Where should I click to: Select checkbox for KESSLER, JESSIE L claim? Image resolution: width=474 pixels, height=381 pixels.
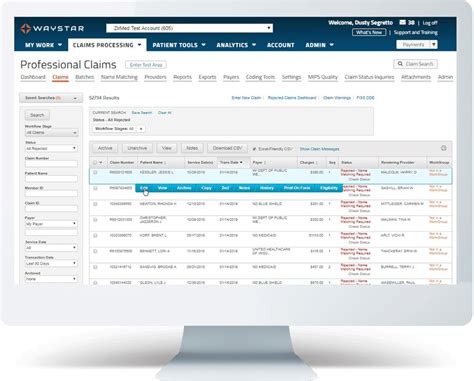point(95,173)
